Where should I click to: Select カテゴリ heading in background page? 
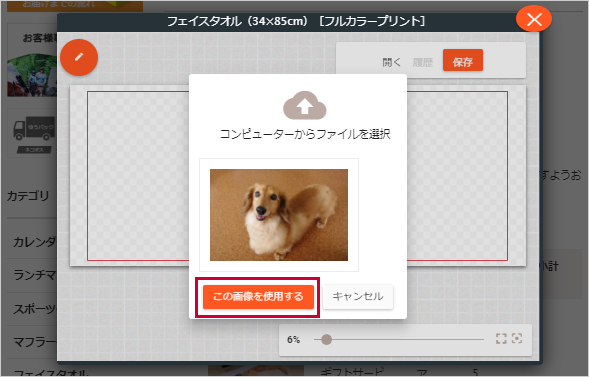click(x=28, y=196)
